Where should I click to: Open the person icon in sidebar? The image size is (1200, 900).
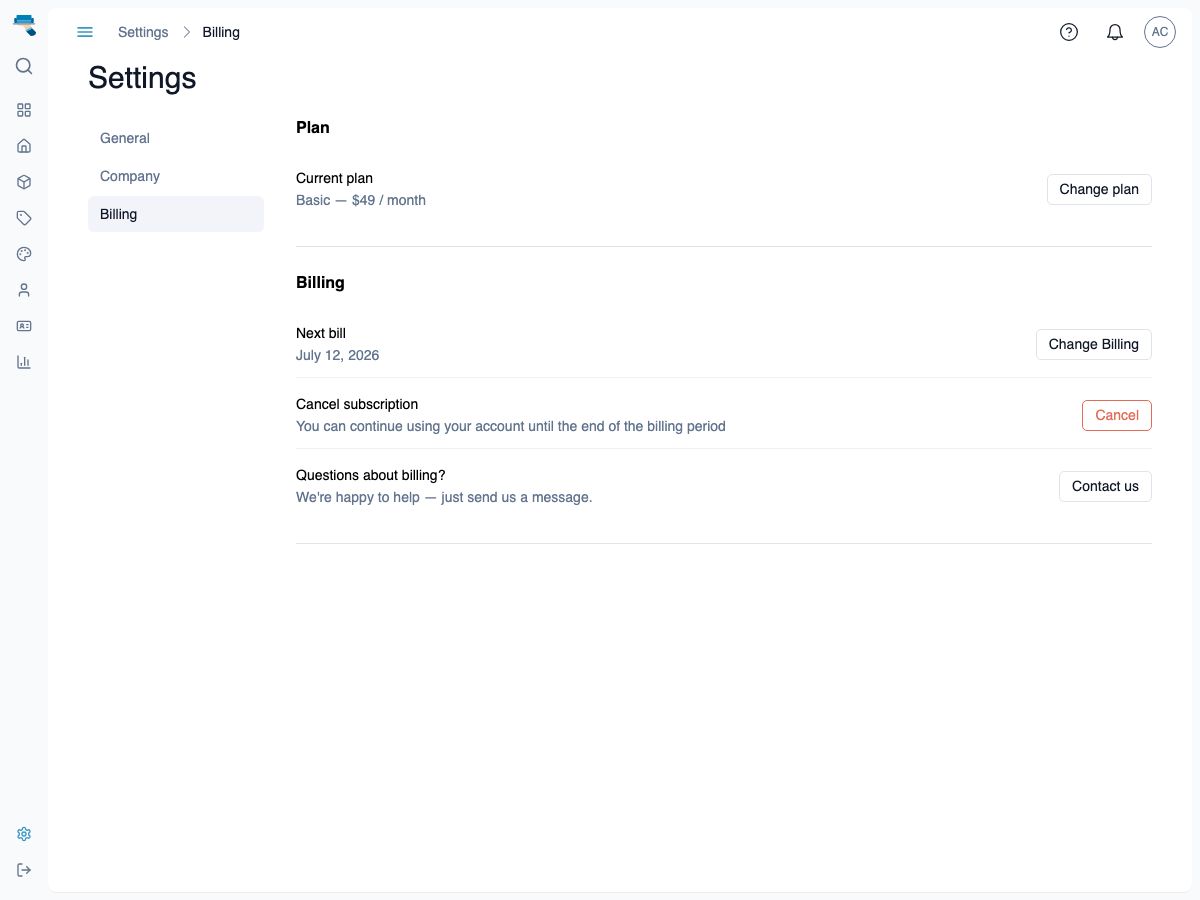click(x=24, y=290)
